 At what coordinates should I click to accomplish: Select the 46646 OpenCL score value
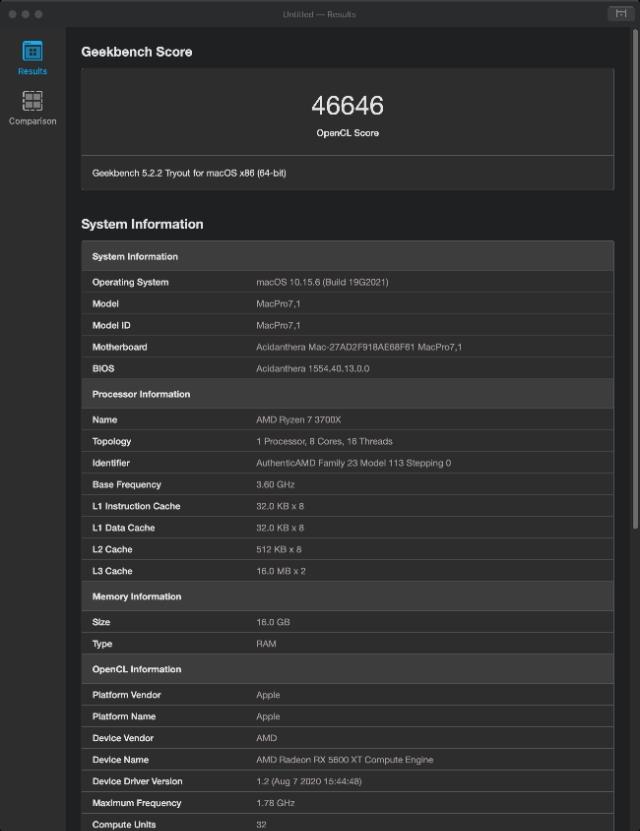click(348, 105)
